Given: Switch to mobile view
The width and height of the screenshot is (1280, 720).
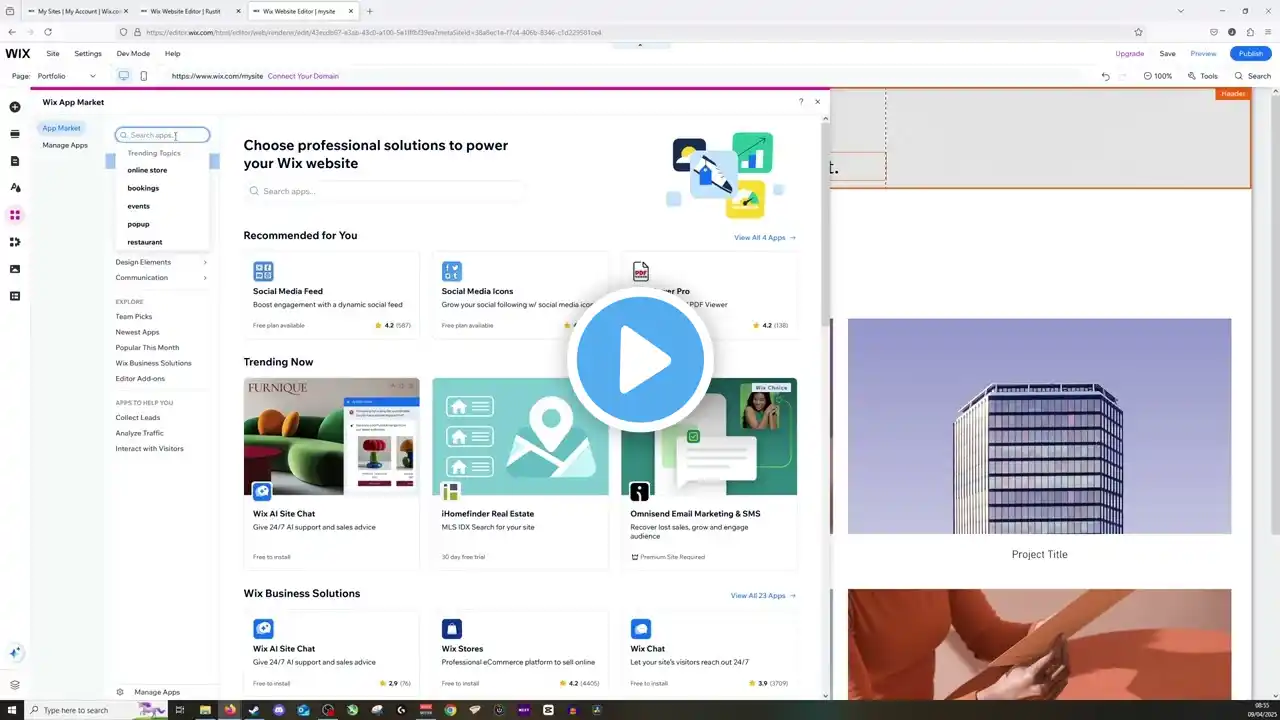Looking at the screenshot, I should 143,76.
